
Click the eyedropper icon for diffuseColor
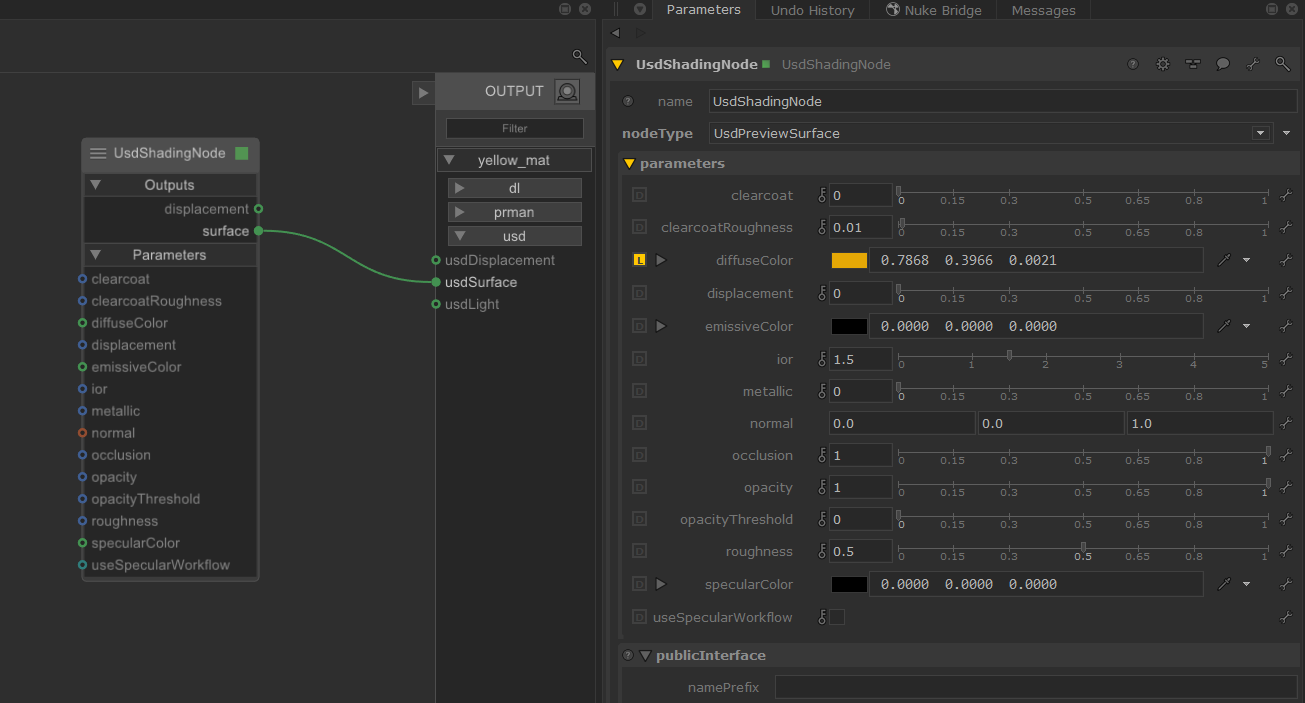tap(1224, 260)
